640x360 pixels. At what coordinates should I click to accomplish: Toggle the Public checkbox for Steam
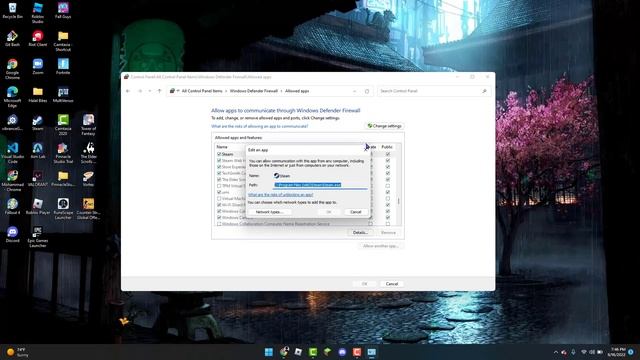(x=388, y=154)
